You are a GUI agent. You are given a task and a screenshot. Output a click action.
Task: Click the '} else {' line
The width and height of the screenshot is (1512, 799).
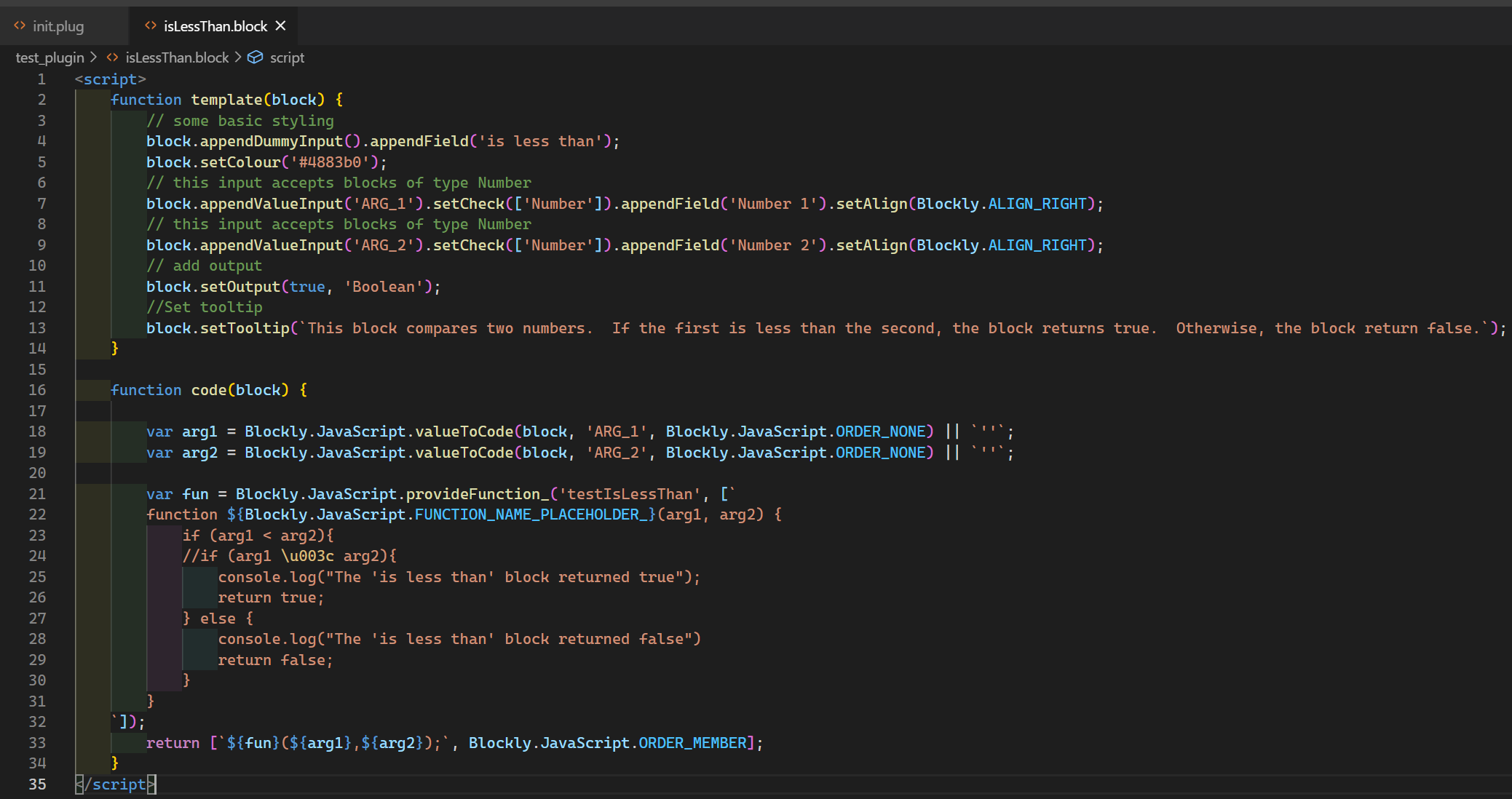218,619
